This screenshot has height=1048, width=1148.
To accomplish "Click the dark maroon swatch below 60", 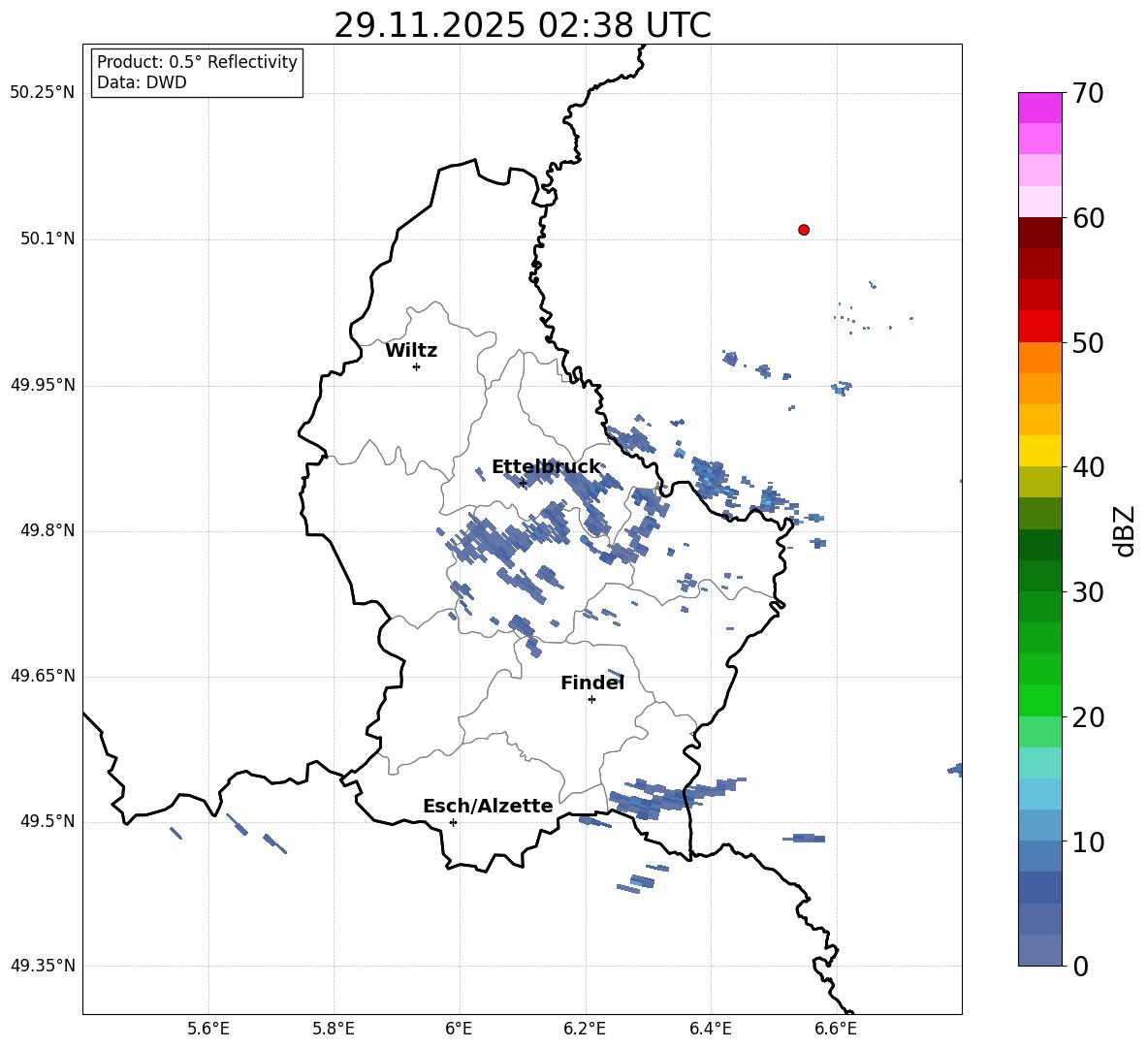I will pyautogui.click(x=1039, y=233).
